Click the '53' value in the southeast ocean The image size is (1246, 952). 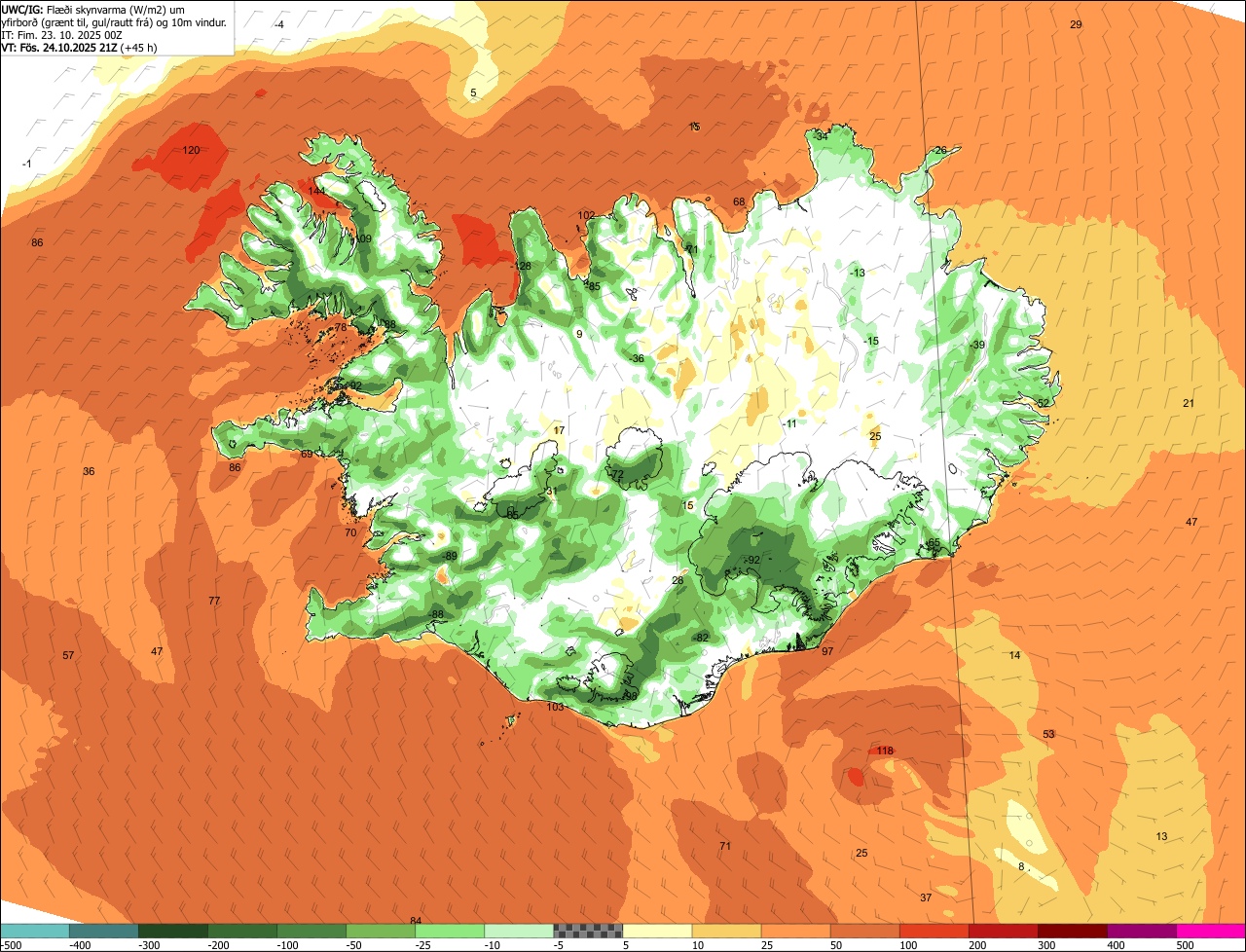[1048, 734]
